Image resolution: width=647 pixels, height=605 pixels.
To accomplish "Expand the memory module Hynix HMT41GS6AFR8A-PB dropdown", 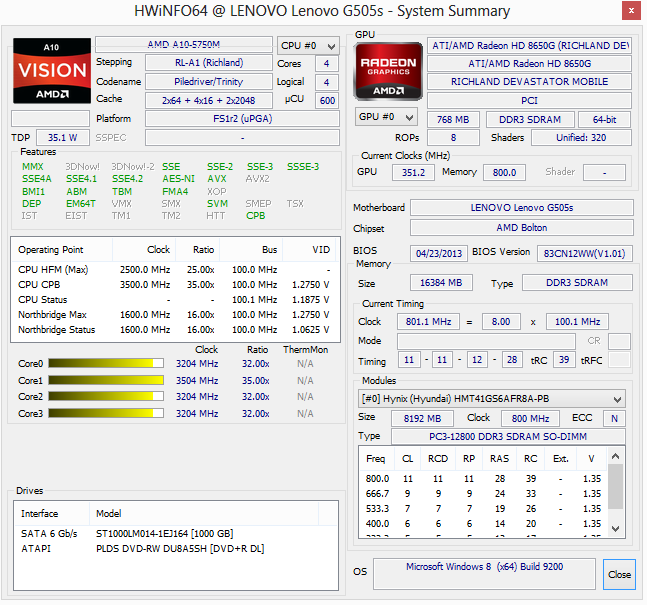I will pos(491,399).
